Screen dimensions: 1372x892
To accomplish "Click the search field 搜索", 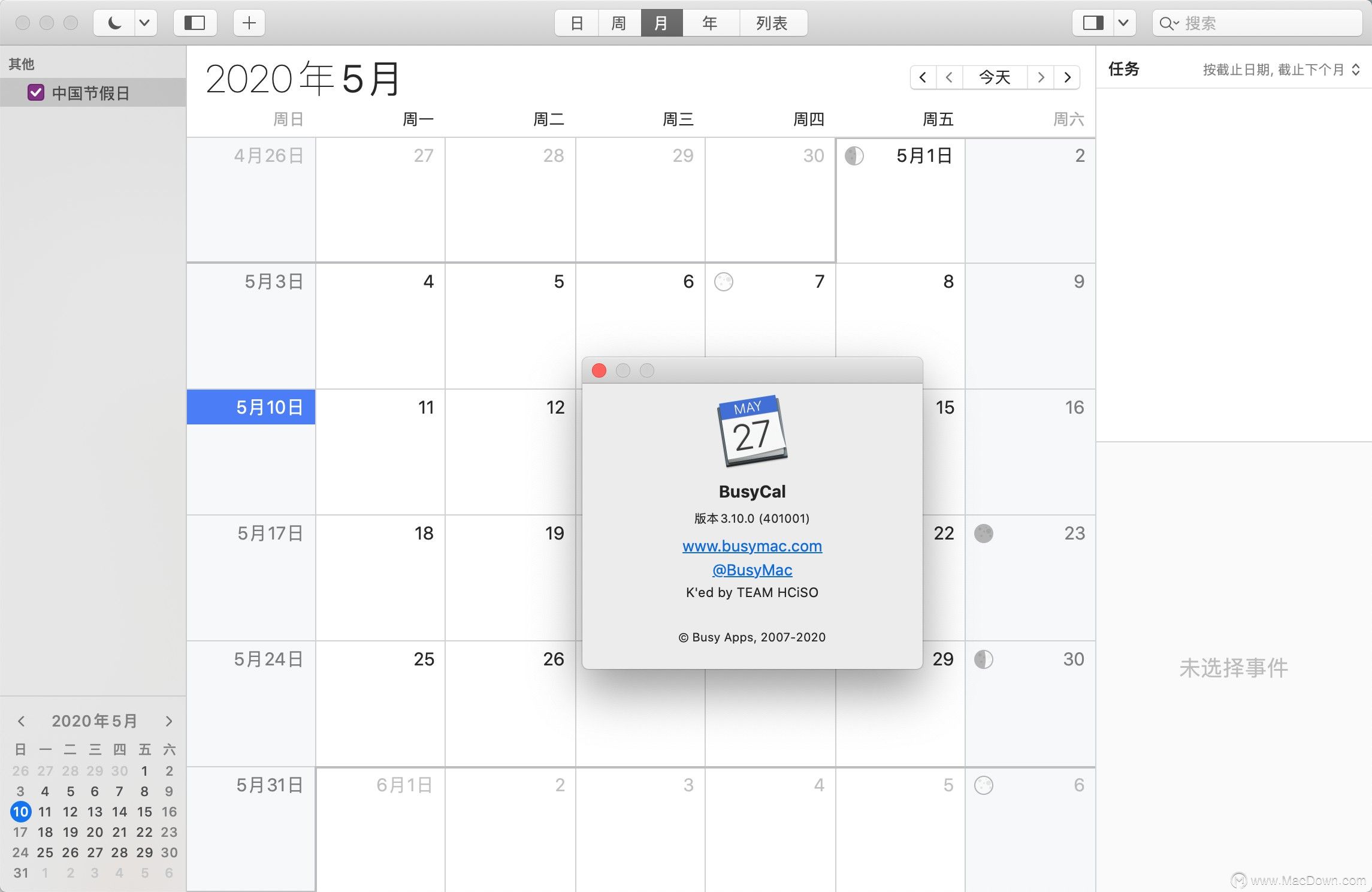I will 1257,23.
